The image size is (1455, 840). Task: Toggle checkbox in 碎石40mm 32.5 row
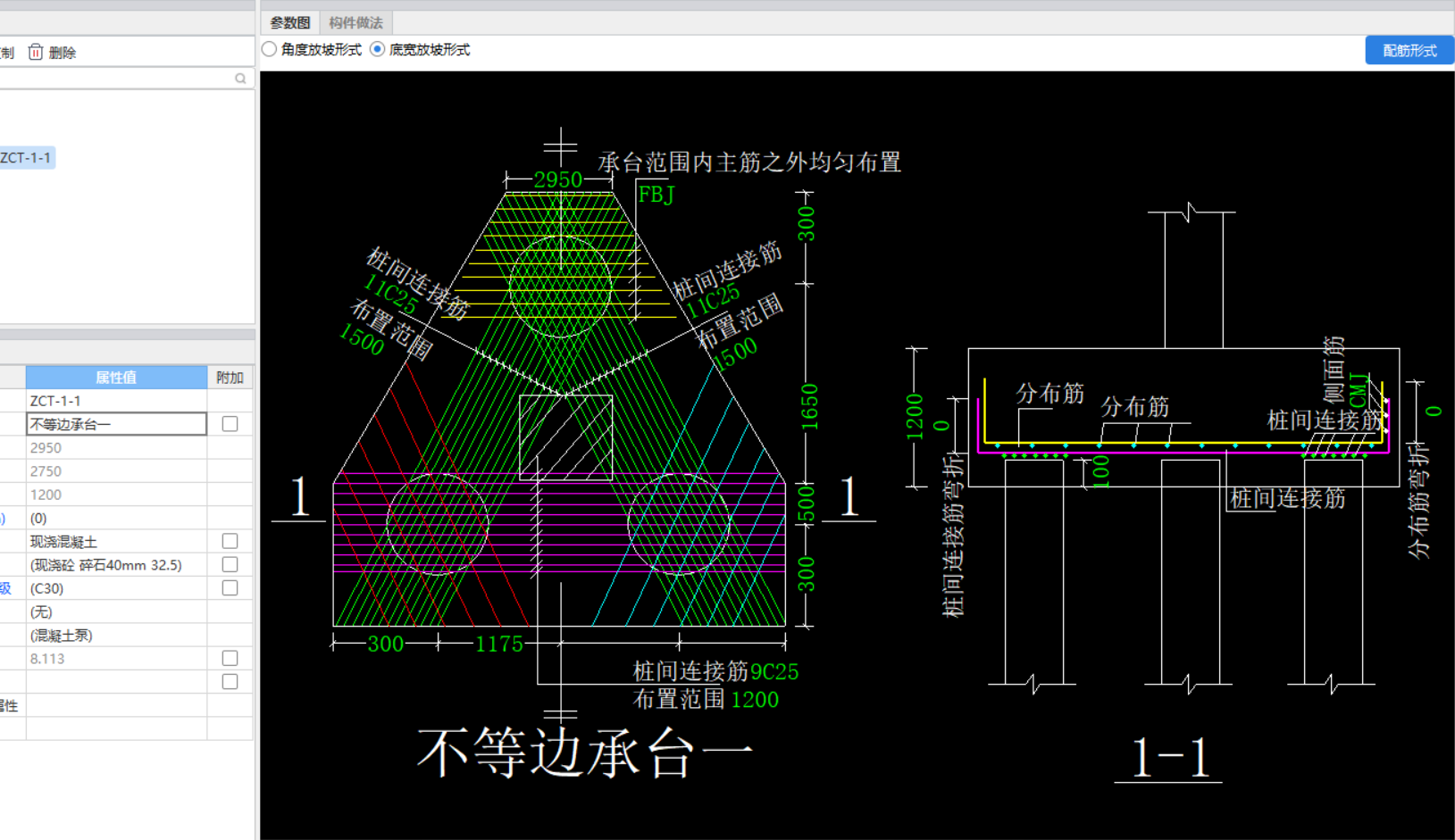coord(230,564)
